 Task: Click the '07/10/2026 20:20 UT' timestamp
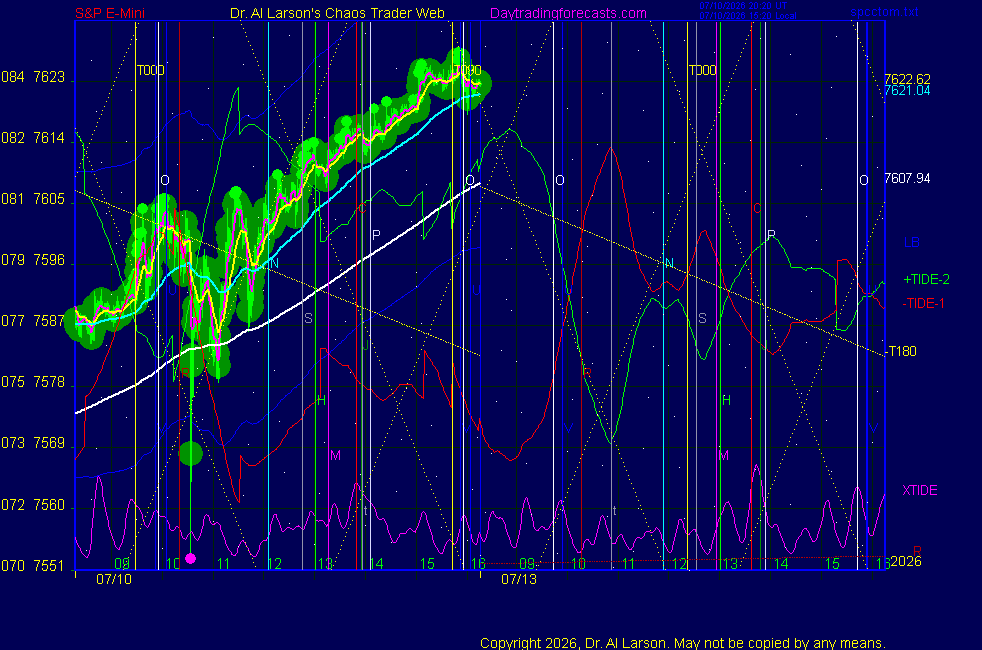click(743, 6)
